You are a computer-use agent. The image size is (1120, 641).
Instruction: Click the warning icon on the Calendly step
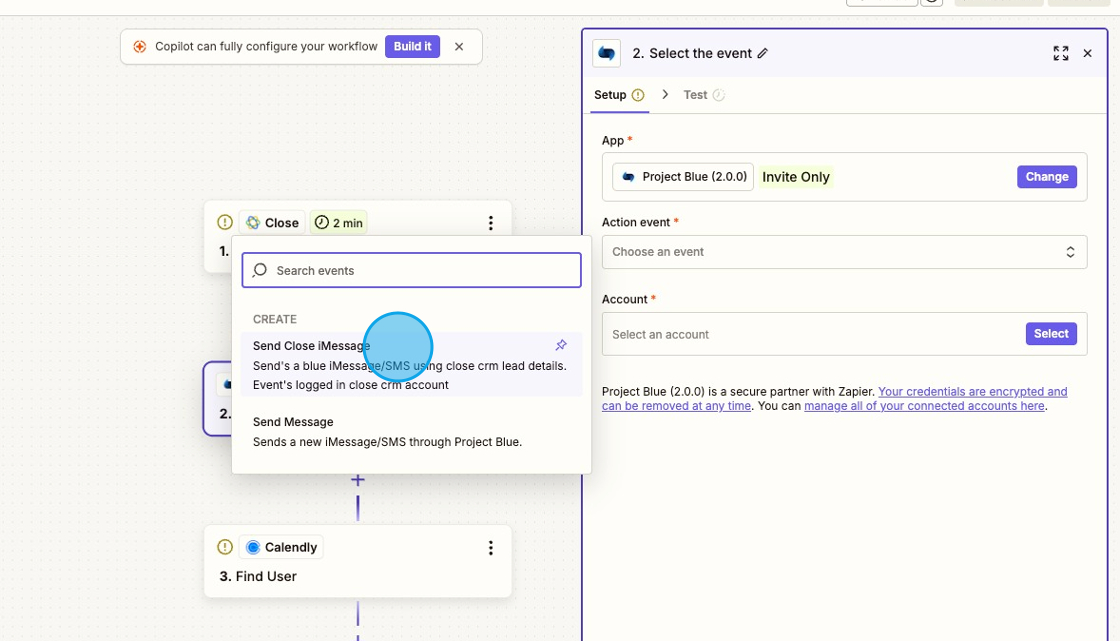(x=225, y=547)
